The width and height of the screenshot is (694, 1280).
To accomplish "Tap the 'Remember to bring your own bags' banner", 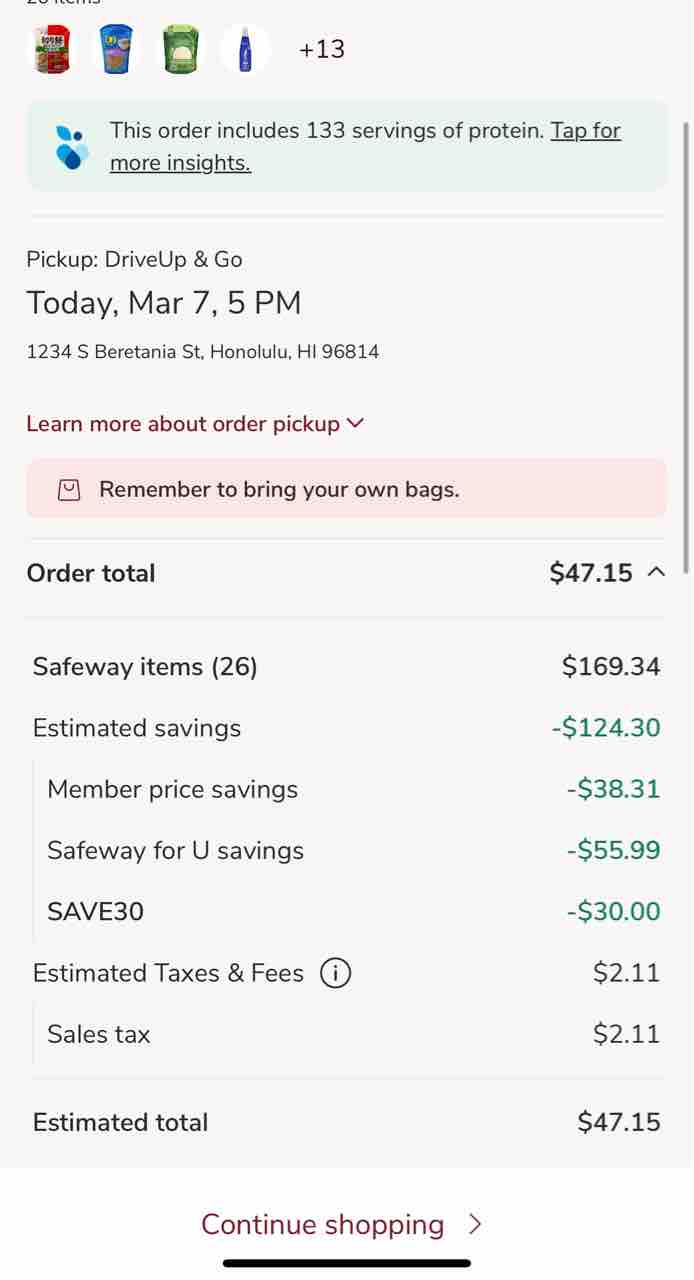I will pos(346,490).
